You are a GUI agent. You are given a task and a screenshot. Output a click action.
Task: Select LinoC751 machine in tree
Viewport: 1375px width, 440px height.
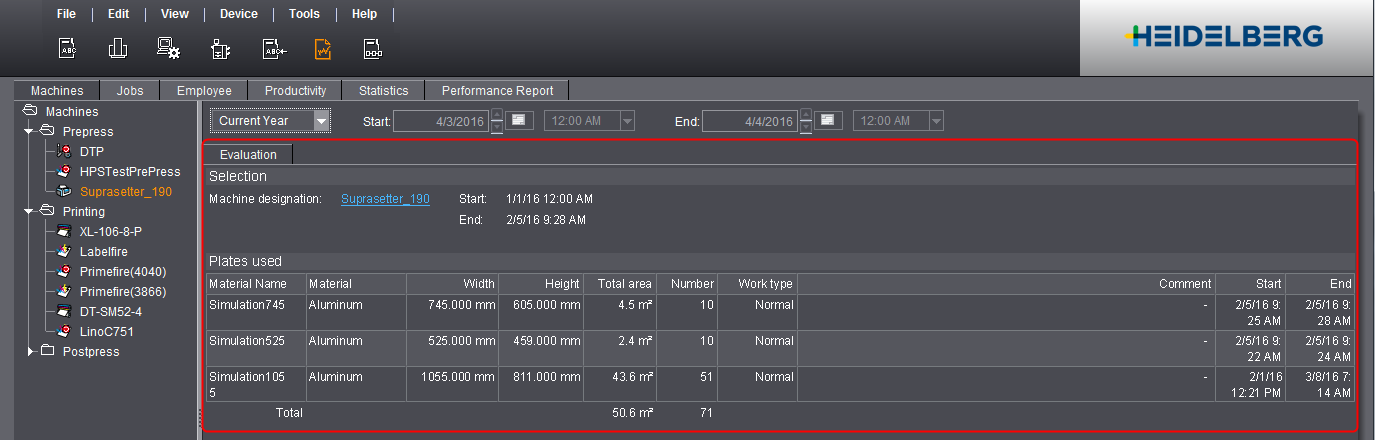pyautogui.click(x=107, y=331)
